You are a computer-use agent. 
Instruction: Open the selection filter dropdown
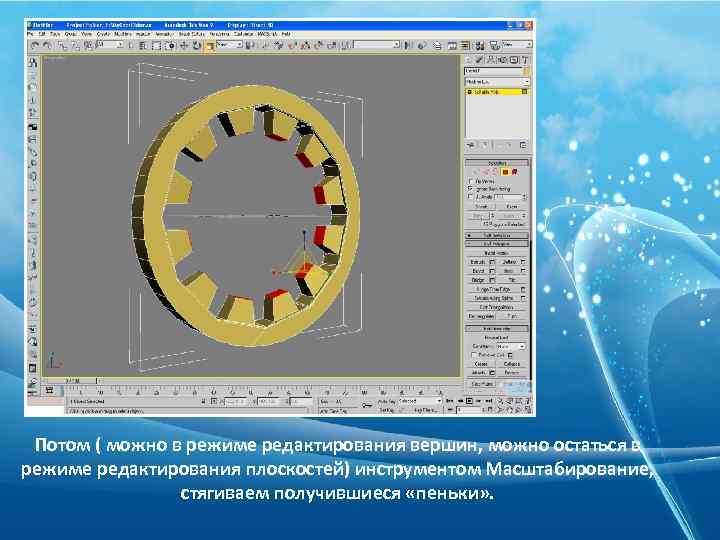pyautogui.click(x=111, y=45)
